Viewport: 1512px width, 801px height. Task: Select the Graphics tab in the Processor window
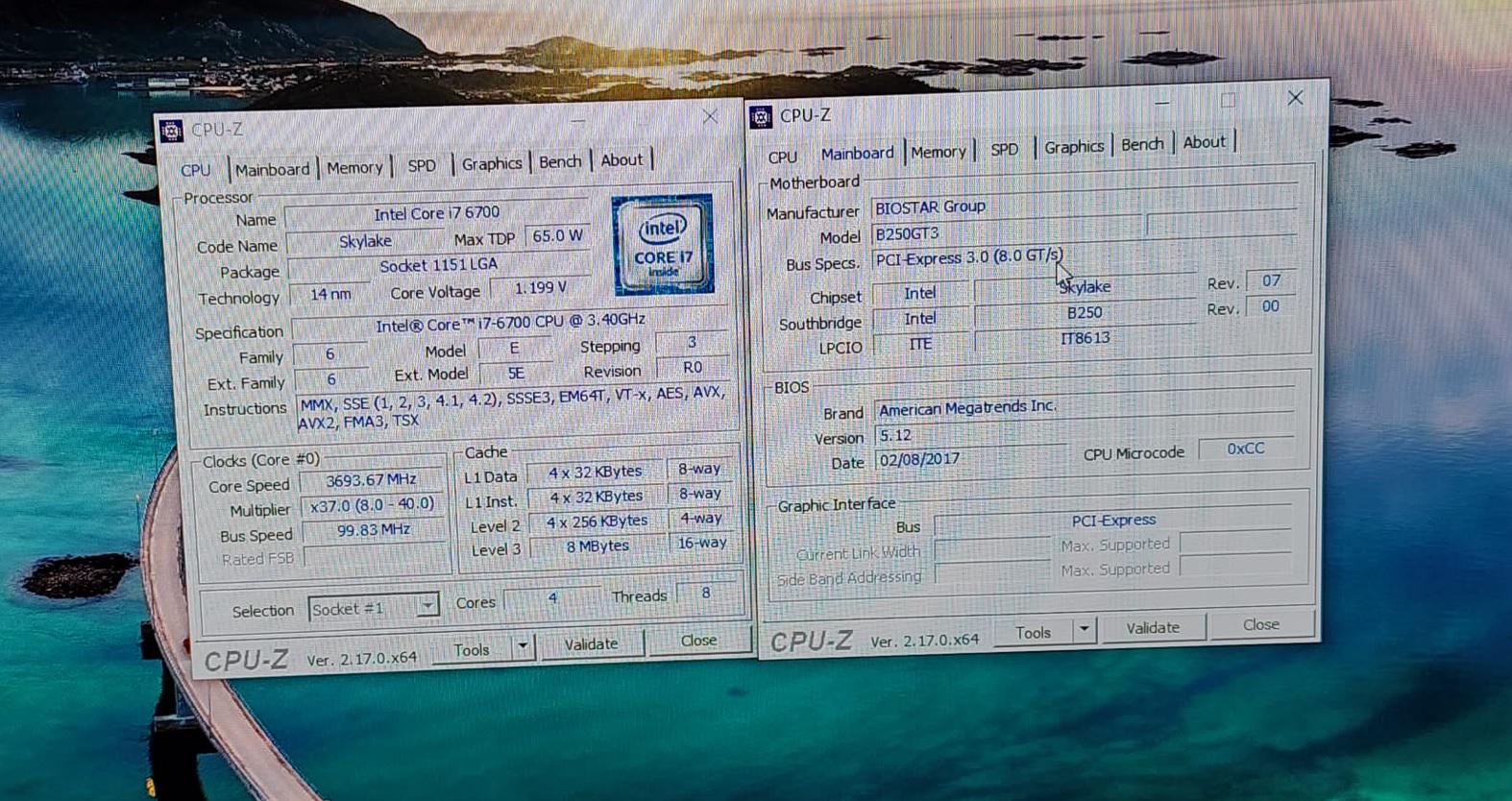pyautogui.click(x=491, y=164)
